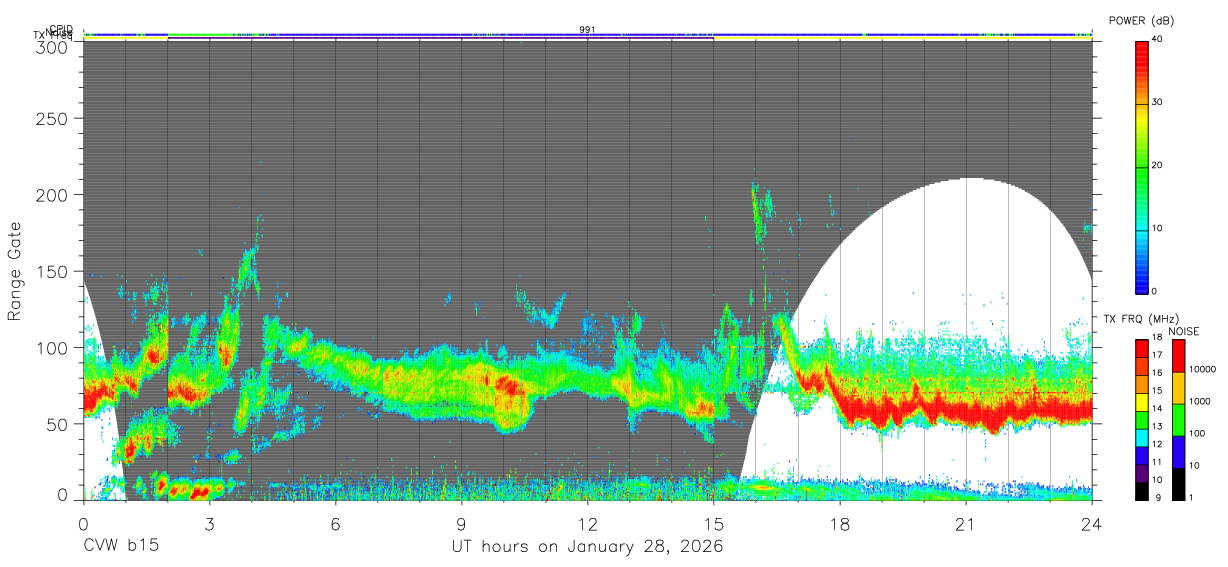Click the 15 label on TX FRQ scale

click(x=1158, y=391)
